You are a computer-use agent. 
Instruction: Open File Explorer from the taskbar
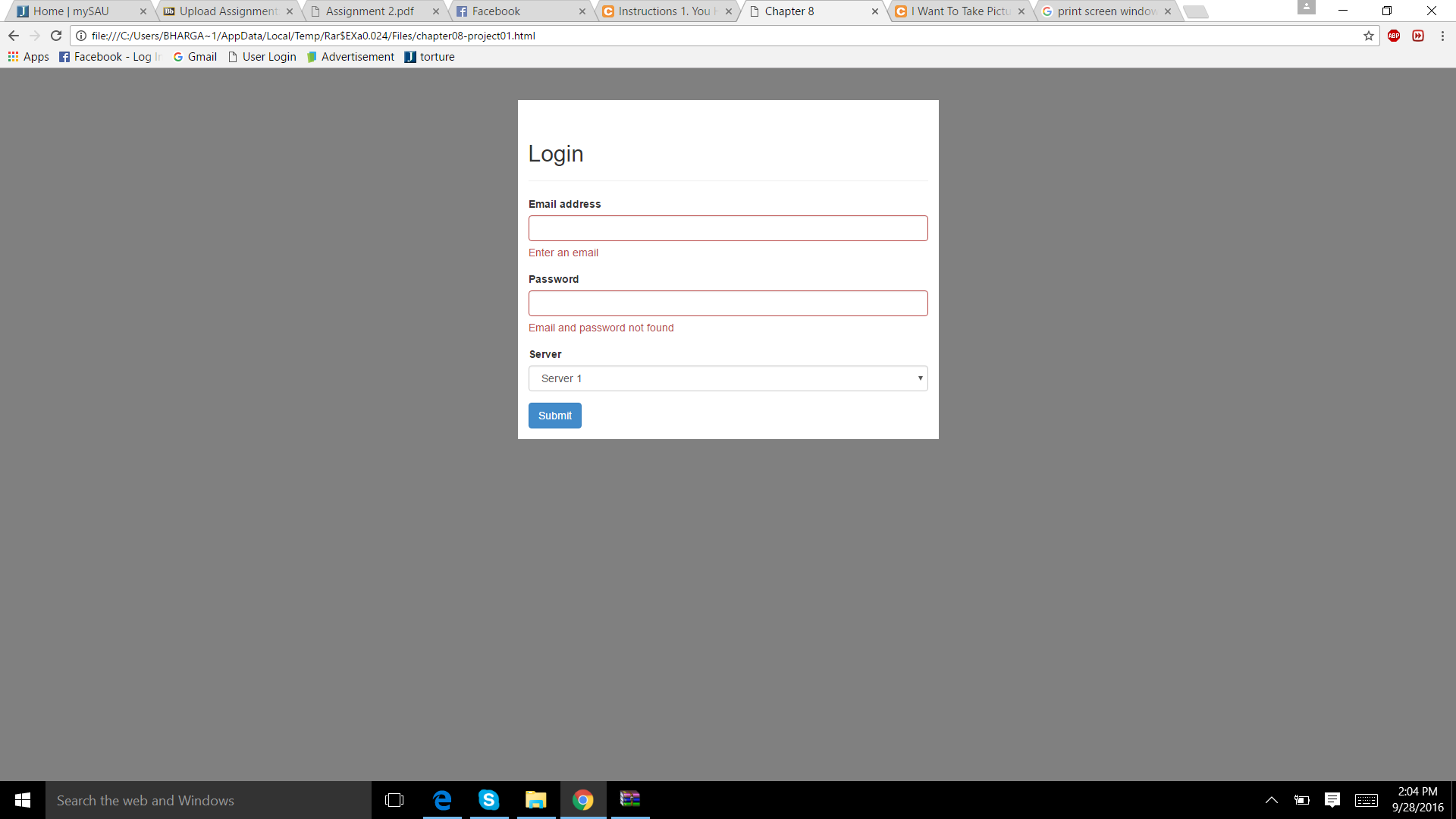tap(536, 800)
